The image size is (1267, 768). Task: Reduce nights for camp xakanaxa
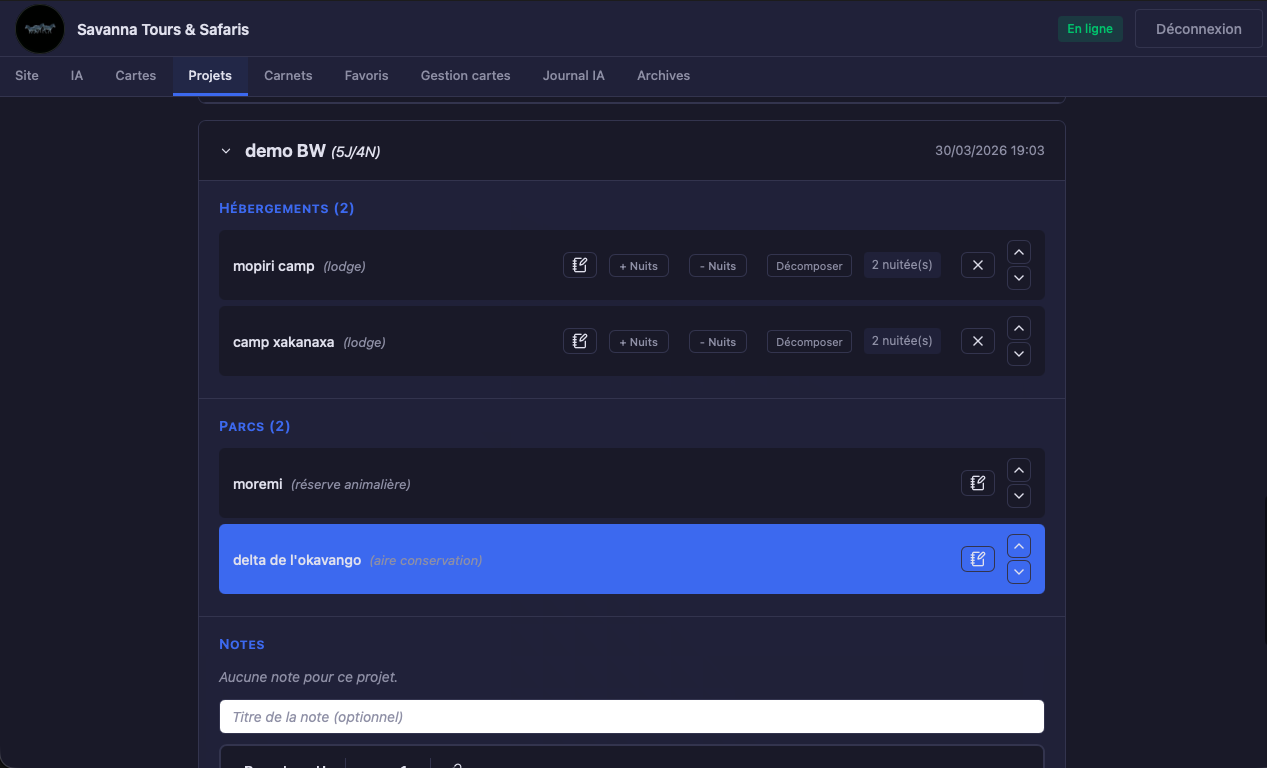click(718, 342)
